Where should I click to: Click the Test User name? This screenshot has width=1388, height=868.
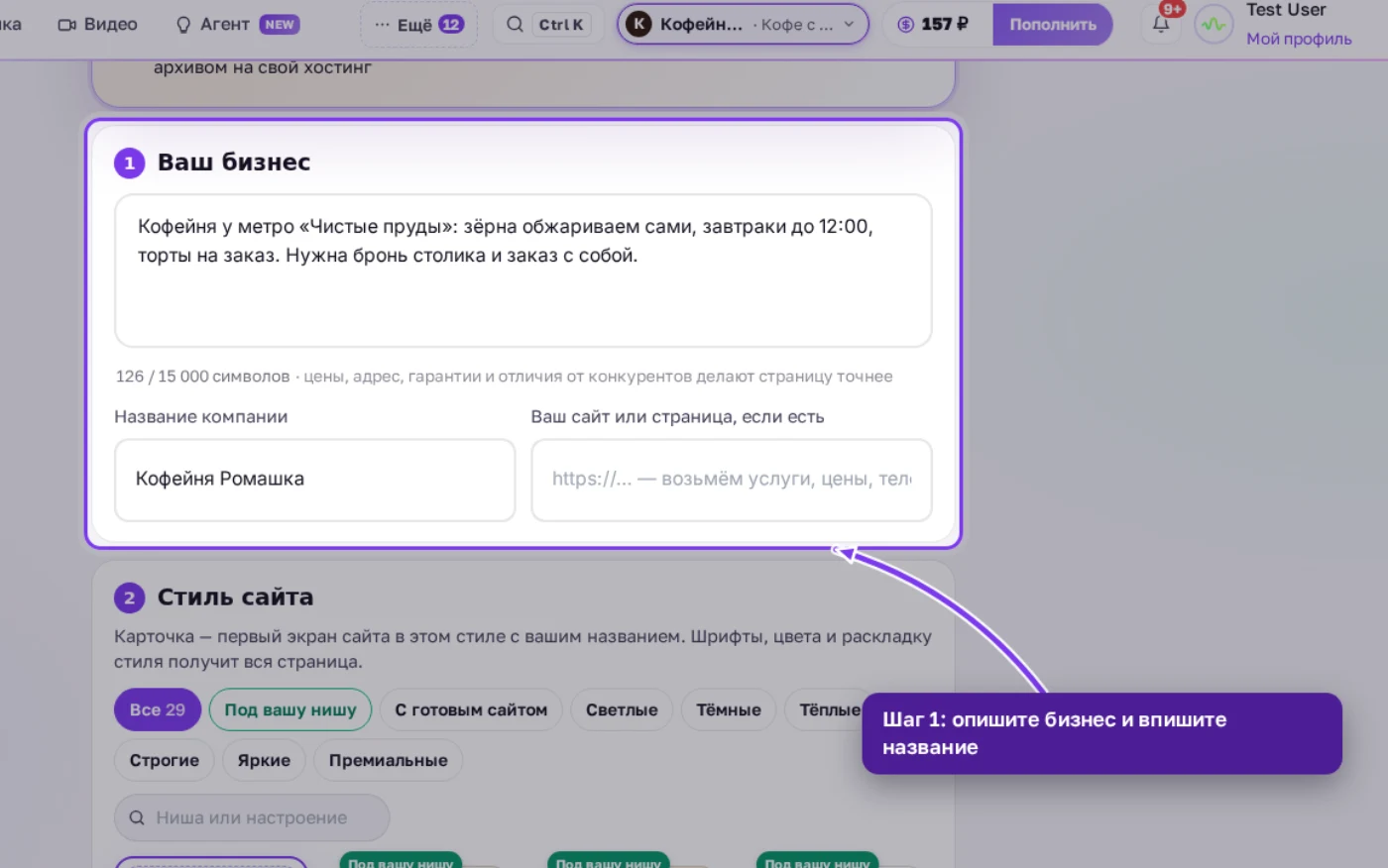(x=1286, y=10)
